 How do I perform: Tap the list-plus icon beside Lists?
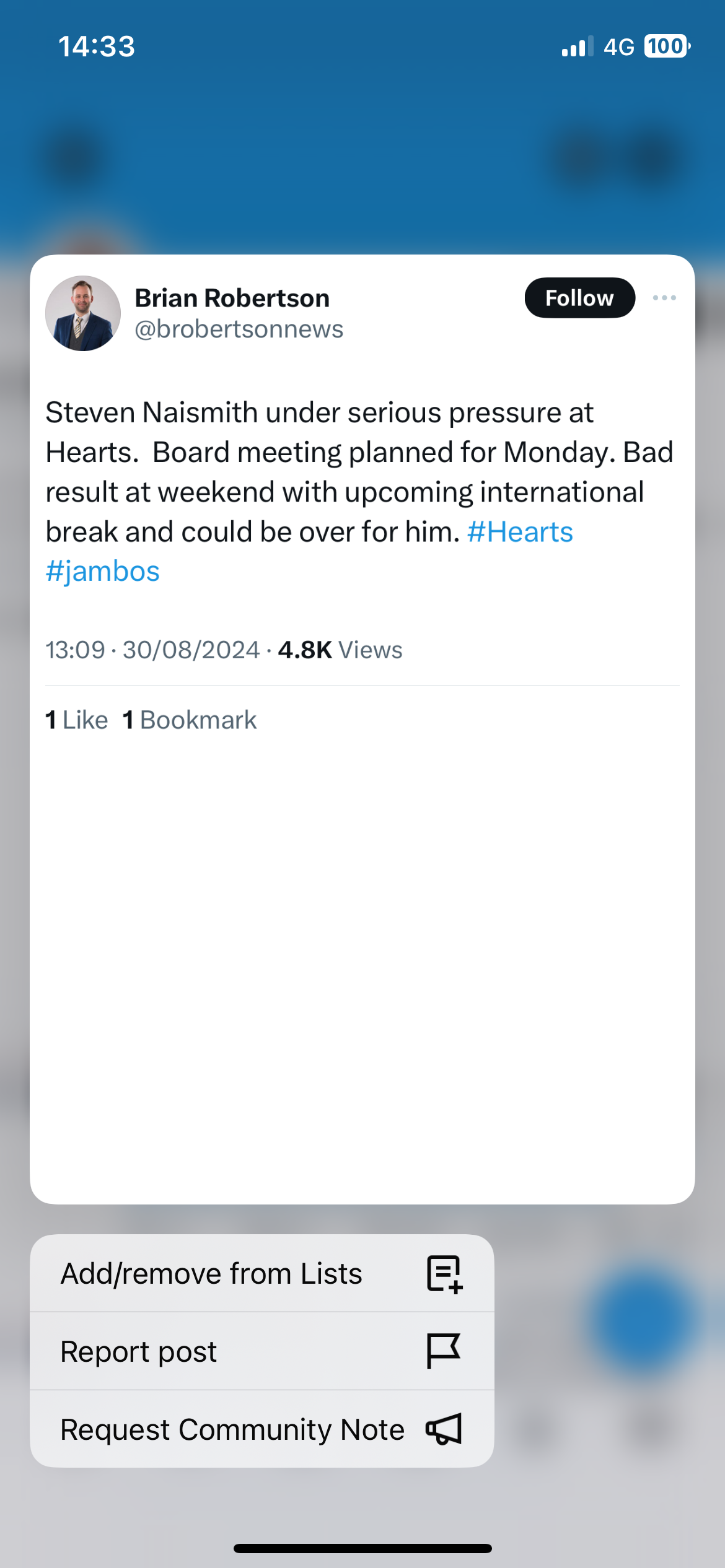444,1274
